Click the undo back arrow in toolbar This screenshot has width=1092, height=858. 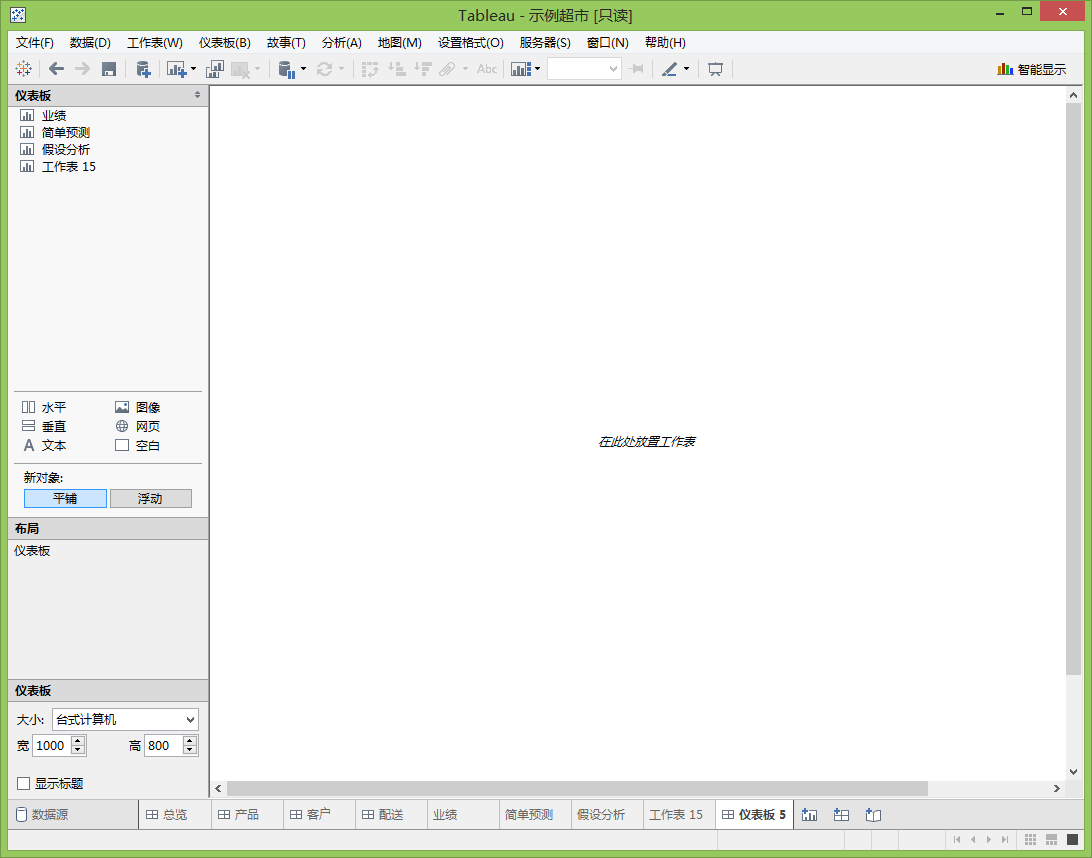[x=56, y=69]
